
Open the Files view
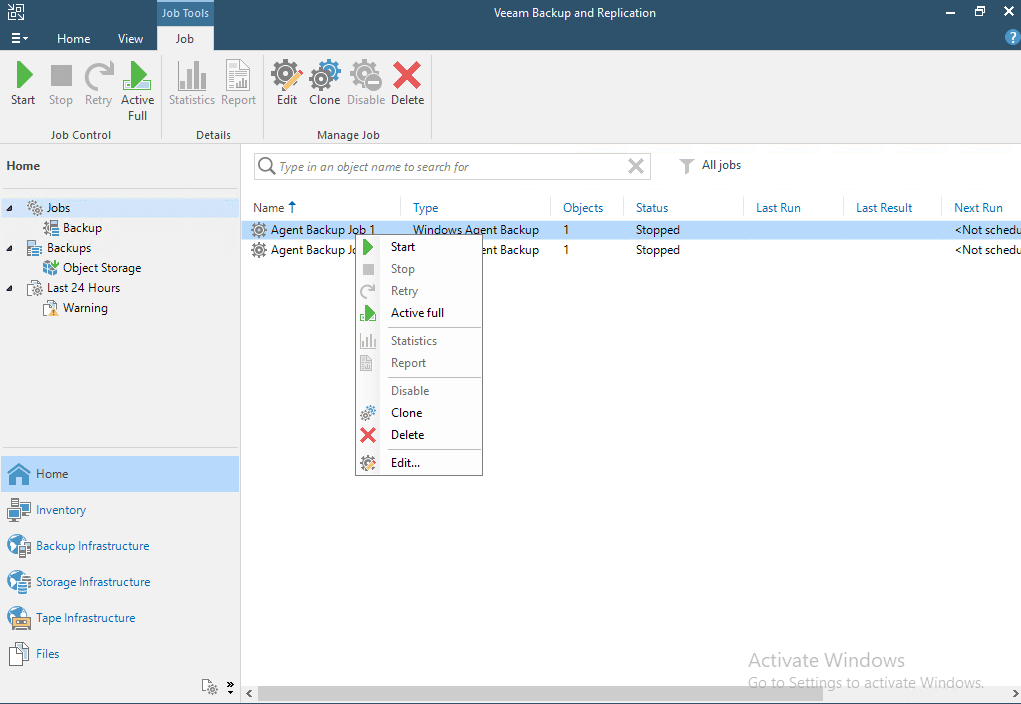tap(120, 654)
